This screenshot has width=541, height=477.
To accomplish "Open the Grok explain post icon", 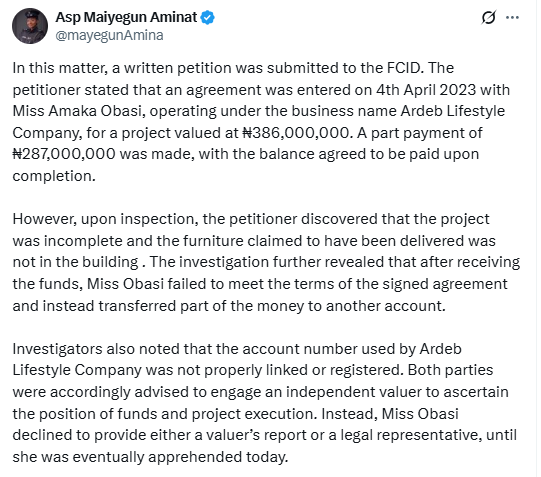I will coord(489,17).
